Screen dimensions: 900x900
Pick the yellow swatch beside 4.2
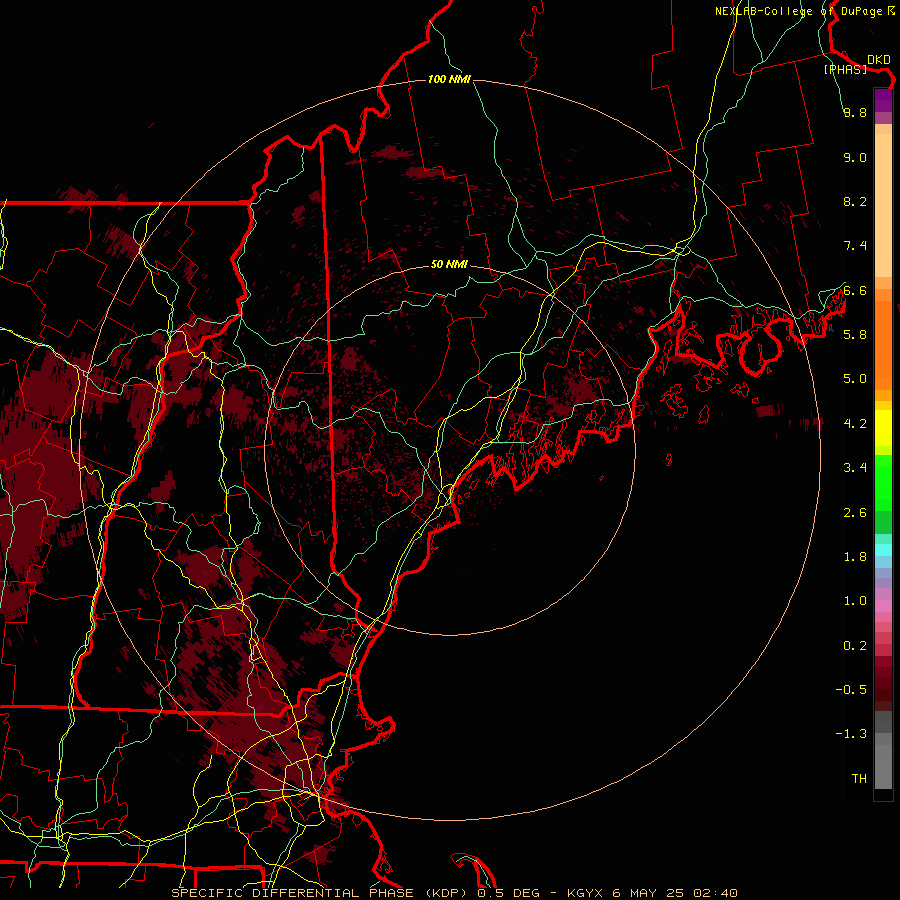883,428
